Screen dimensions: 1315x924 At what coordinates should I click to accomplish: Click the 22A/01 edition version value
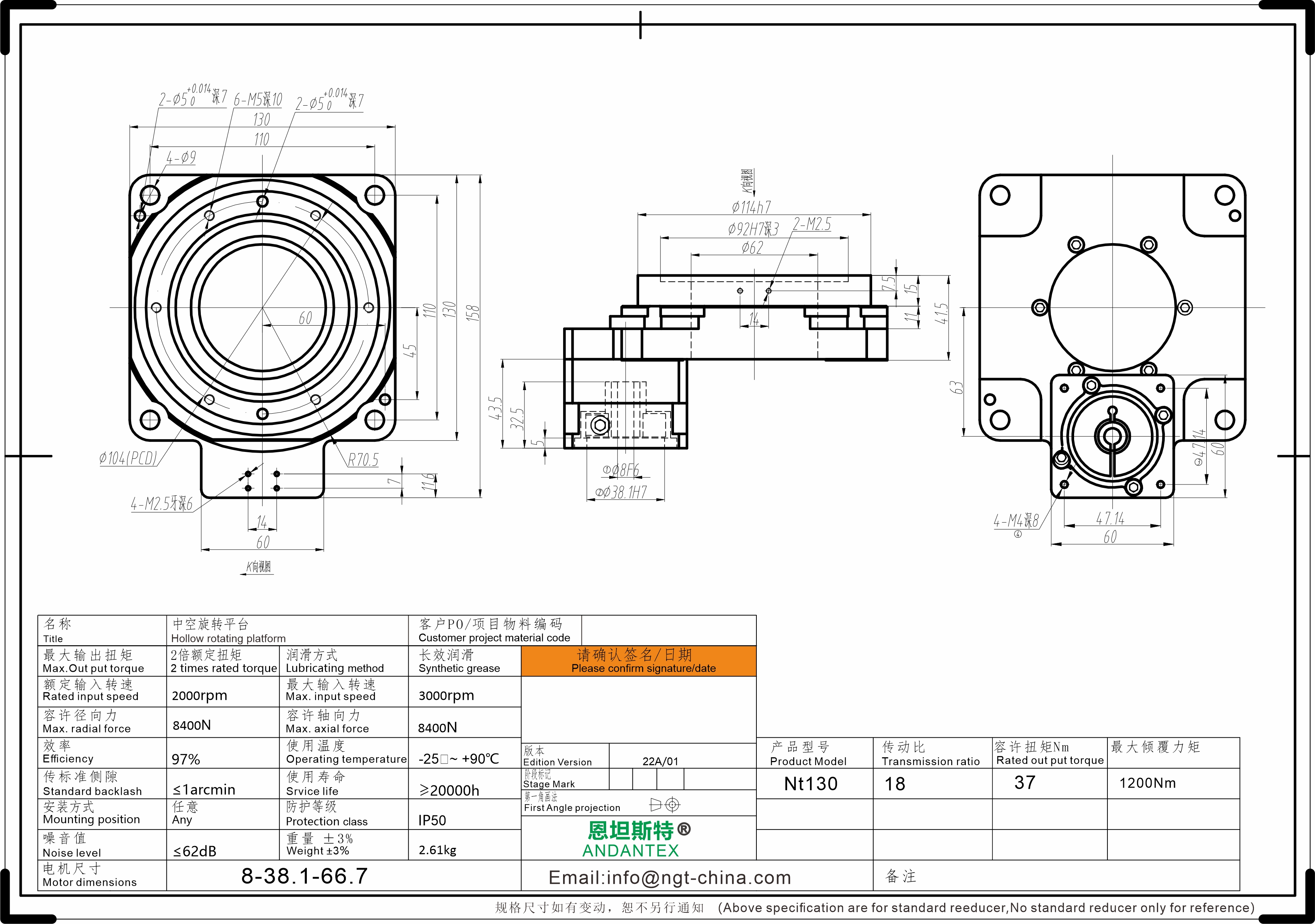660,761
